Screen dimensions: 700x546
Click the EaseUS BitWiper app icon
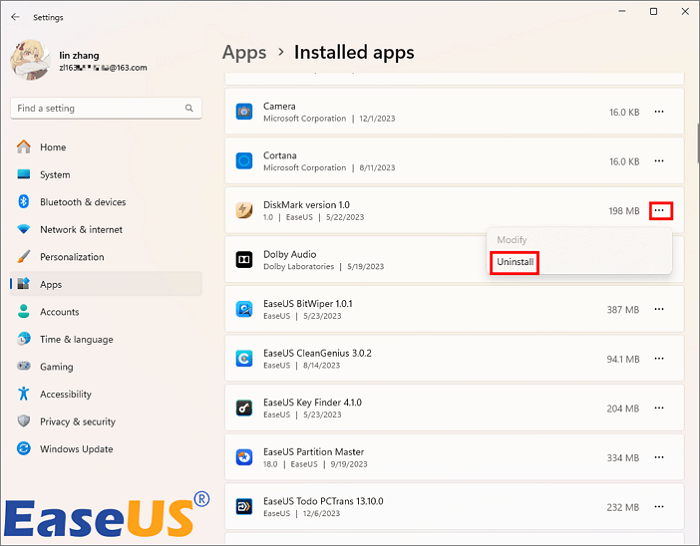pos(244,309)
